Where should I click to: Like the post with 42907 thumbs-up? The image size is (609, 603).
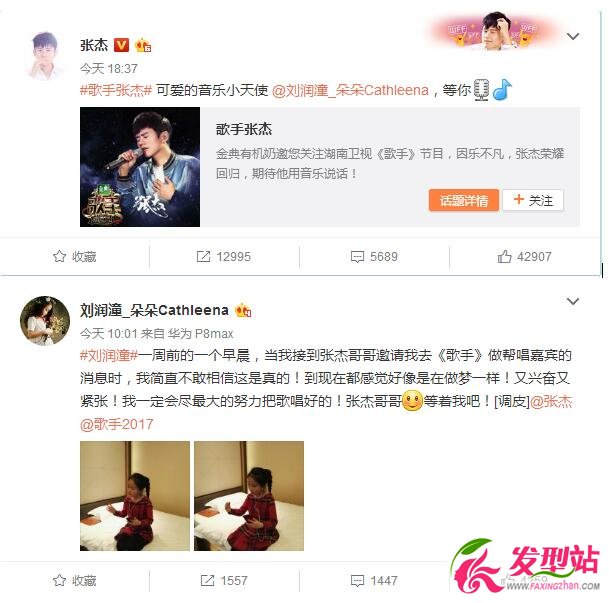504,257
